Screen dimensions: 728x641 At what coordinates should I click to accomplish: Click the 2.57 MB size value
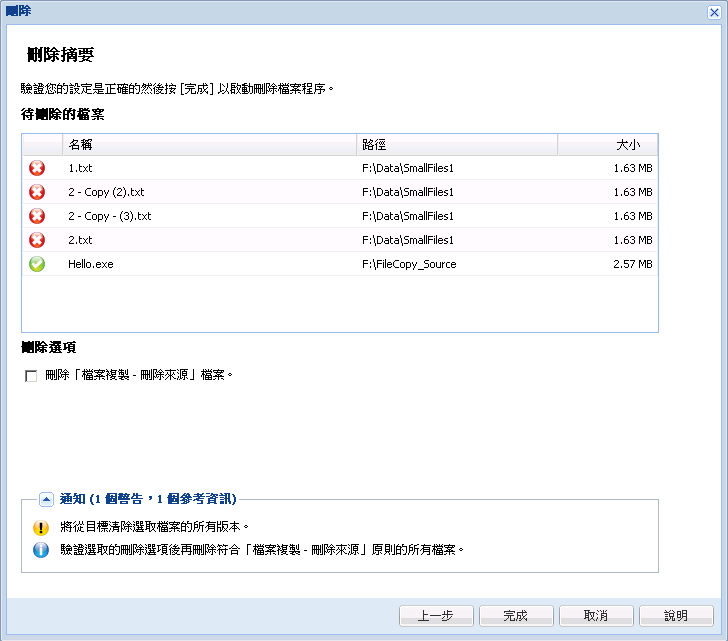coord(633,264)
